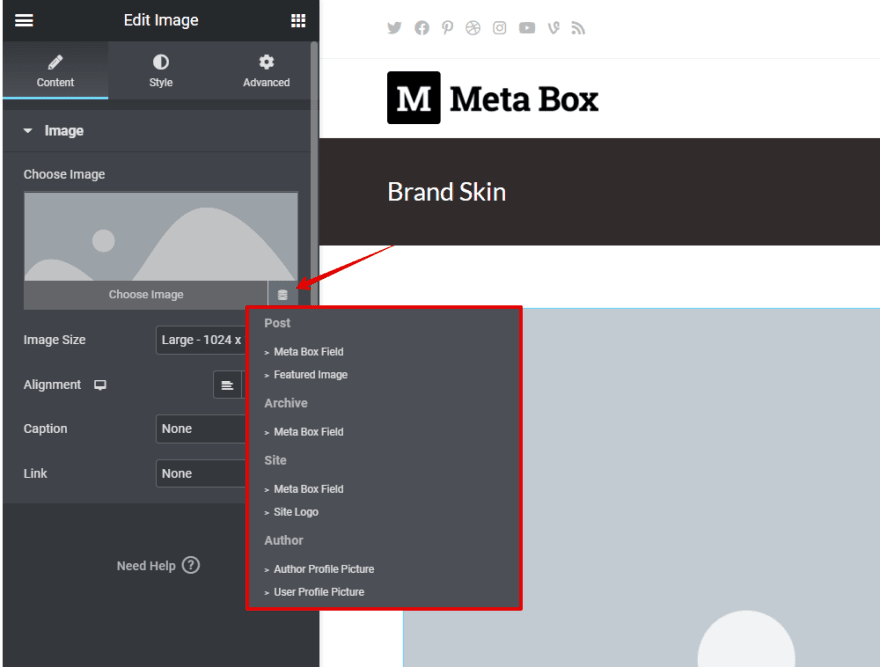Screen dimensions: 880x667
Task: Click the Edit Image panel title
Action: pos(161,20)
